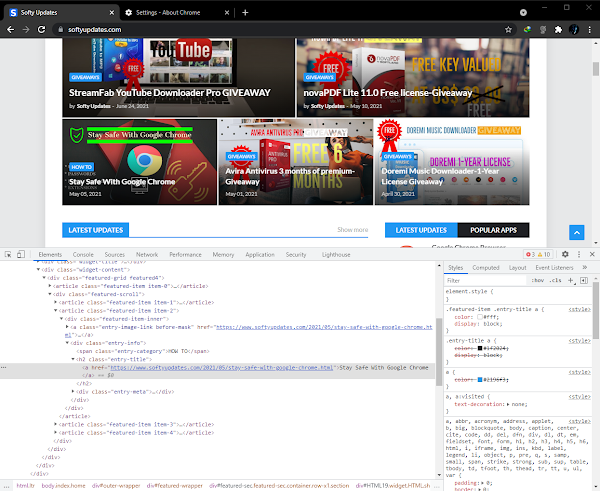Viewport: 600px width, 491px height.
Task: Close the Softy Updates tab
Action: 112,13
